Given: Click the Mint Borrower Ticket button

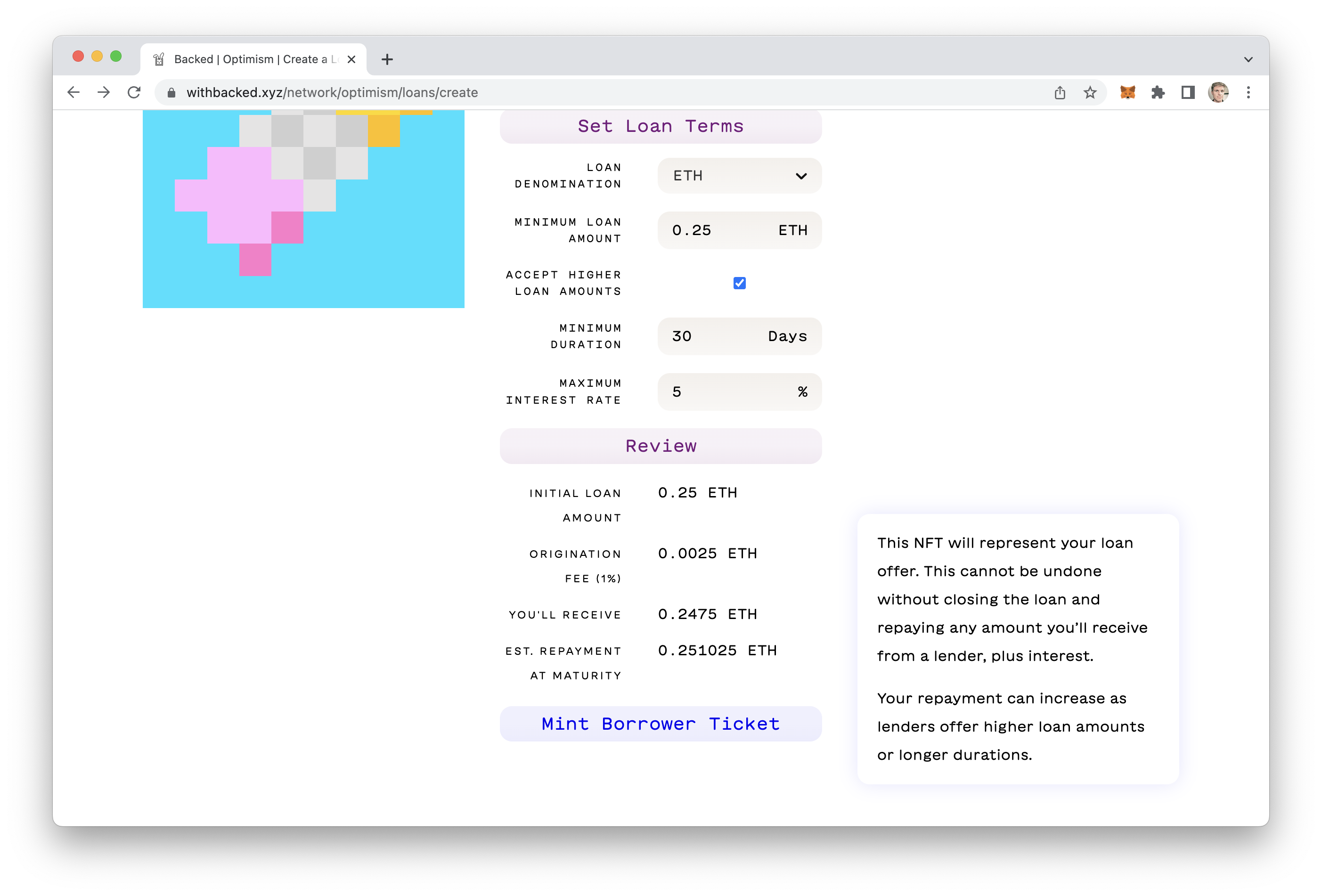Looking at the screenshot, I should point(661,724).
